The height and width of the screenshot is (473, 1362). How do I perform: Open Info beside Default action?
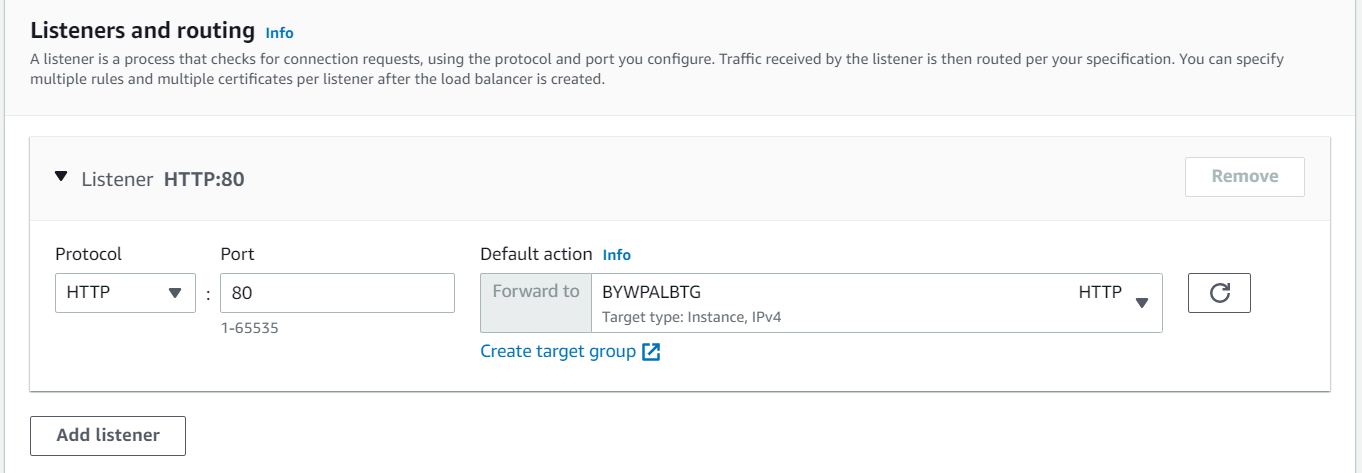[x=617, y=255]
